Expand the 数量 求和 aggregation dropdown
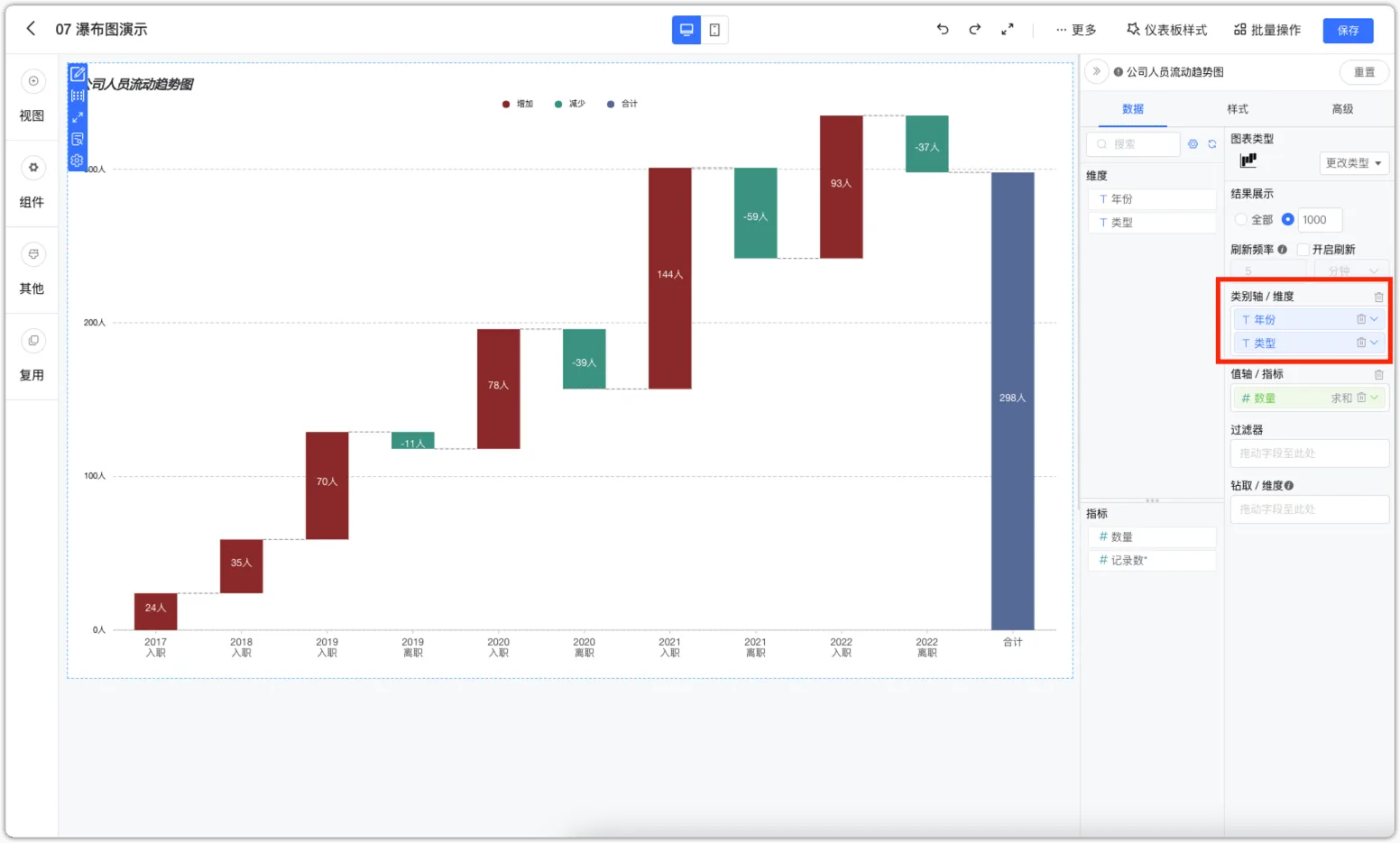 (x=1375, y=398)
